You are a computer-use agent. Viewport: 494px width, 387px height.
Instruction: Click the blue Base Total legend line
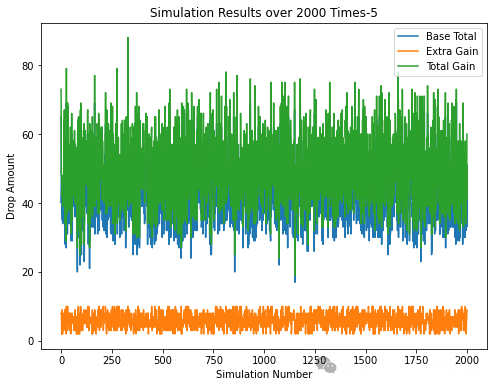pyautogui.click(x=408, y=36)
